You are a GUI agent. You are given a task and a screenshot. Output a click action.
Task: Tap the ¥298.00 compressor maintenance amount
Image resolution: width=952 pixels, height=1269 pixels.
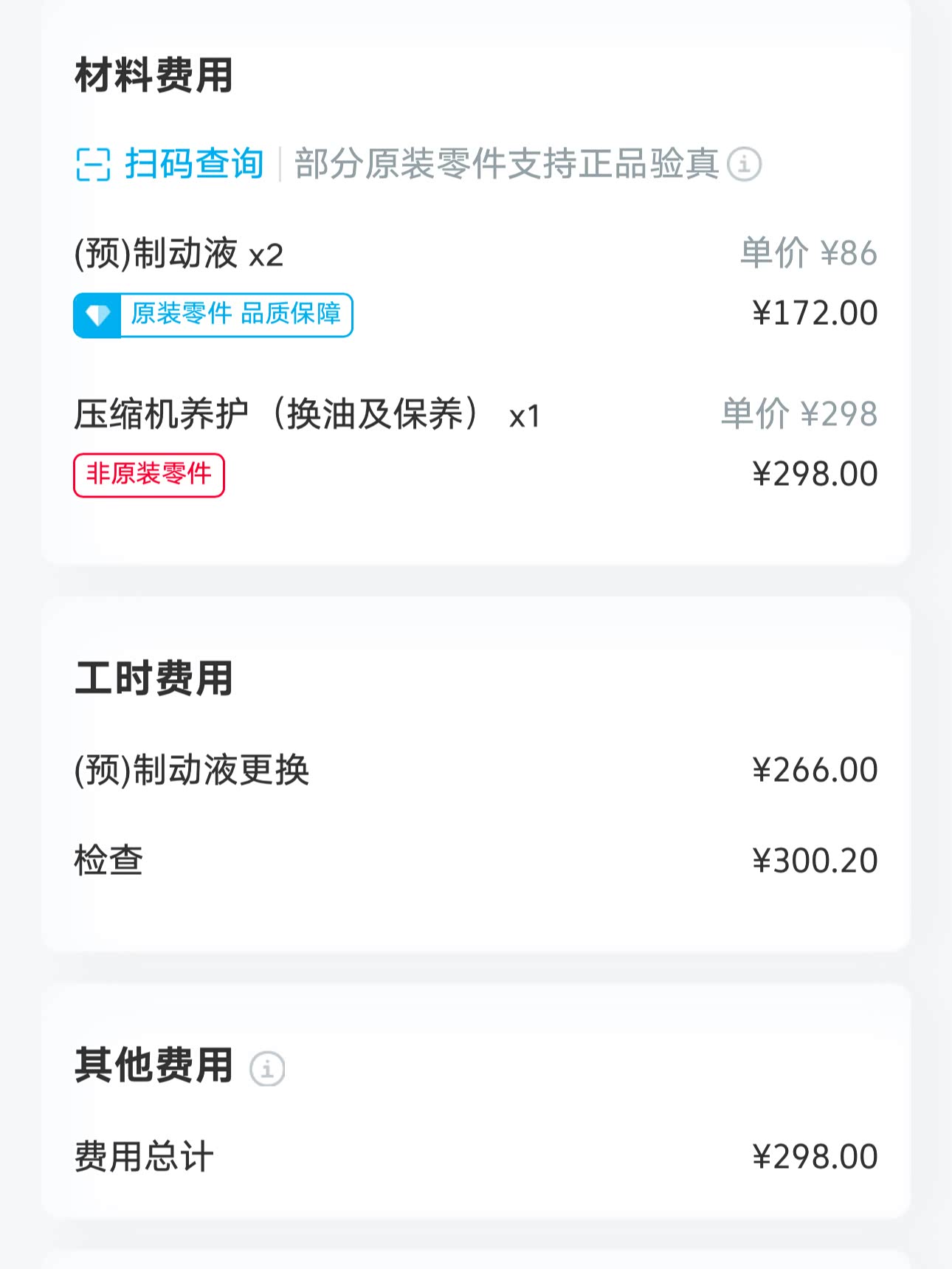pos(815,474)
